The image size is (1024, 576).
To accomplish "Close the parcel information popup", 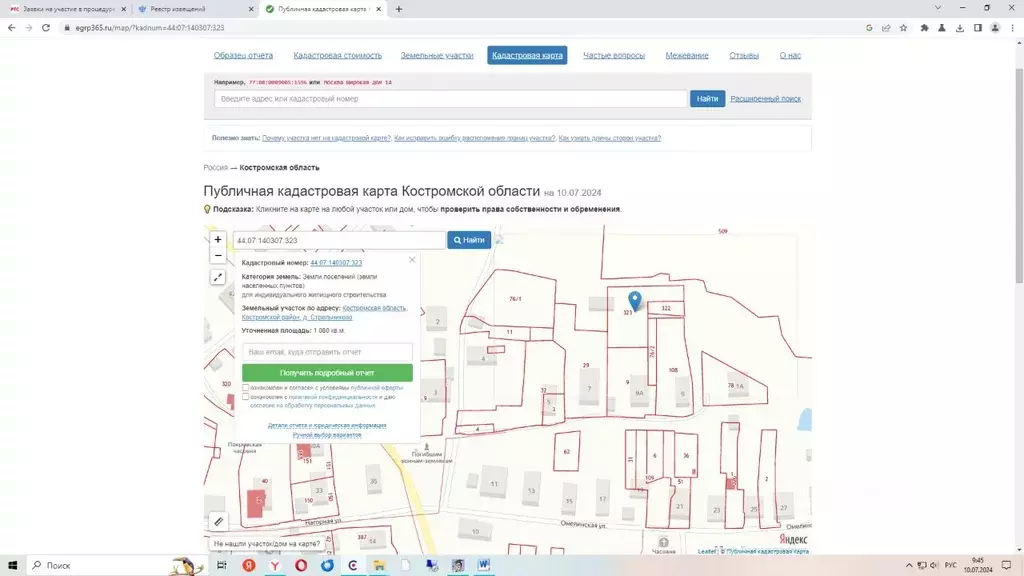I will click(412, 260).
